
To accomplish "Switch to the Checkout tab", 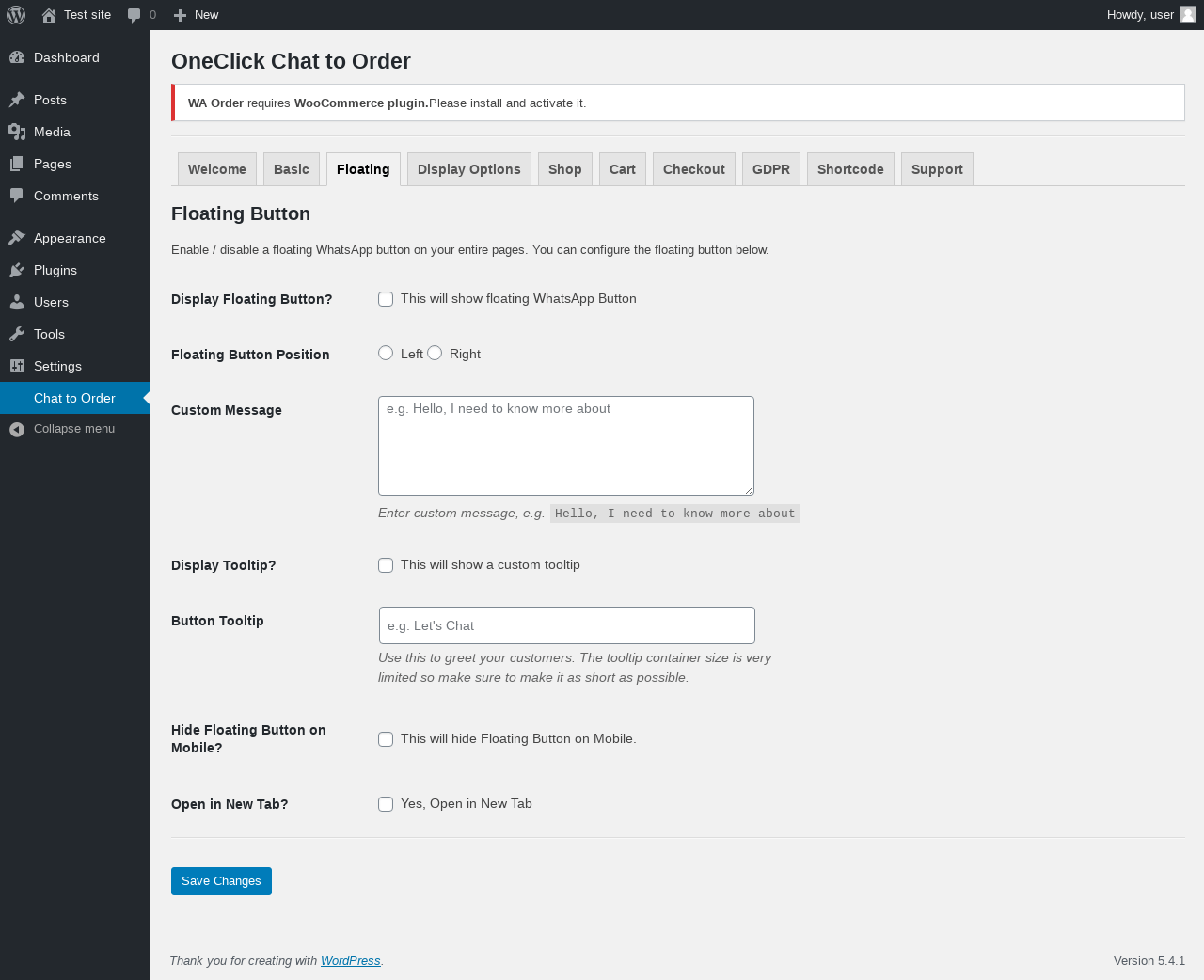I will (694, 169).
